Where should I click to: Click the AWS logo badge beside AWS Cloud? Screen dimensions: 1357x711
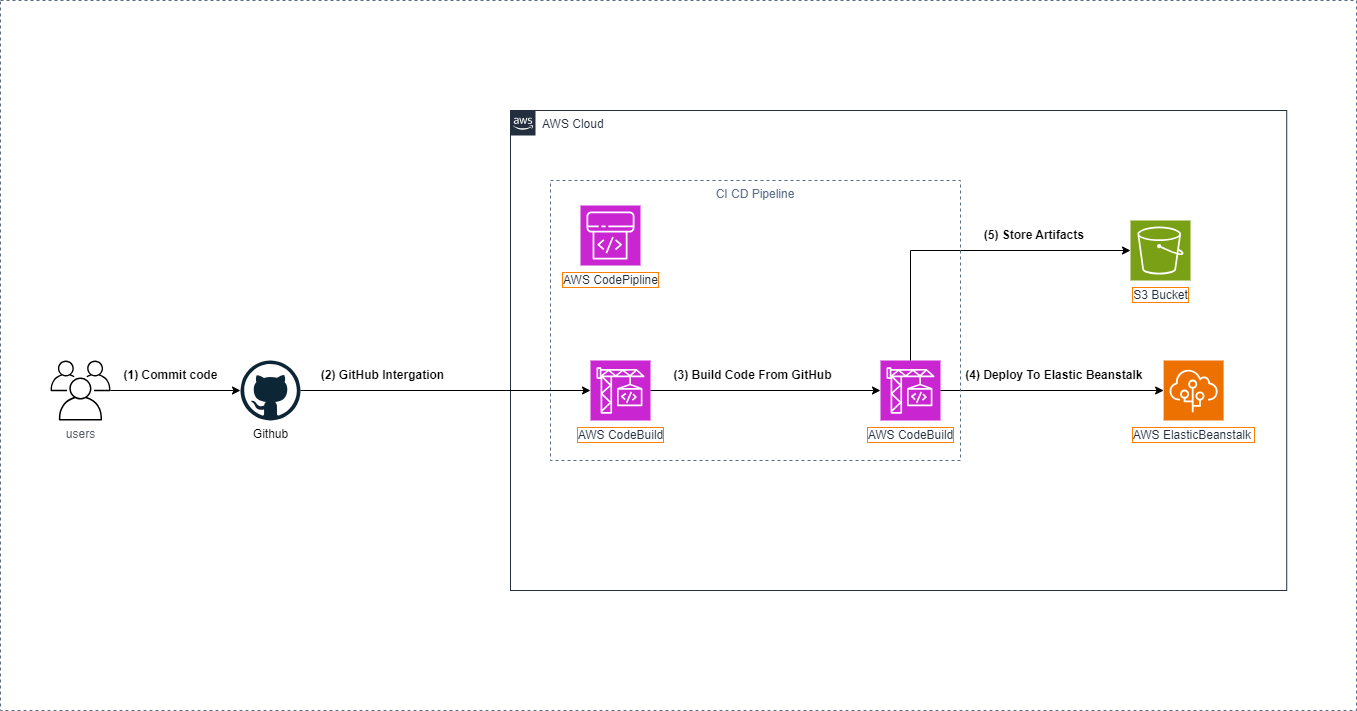pos(523,123)
